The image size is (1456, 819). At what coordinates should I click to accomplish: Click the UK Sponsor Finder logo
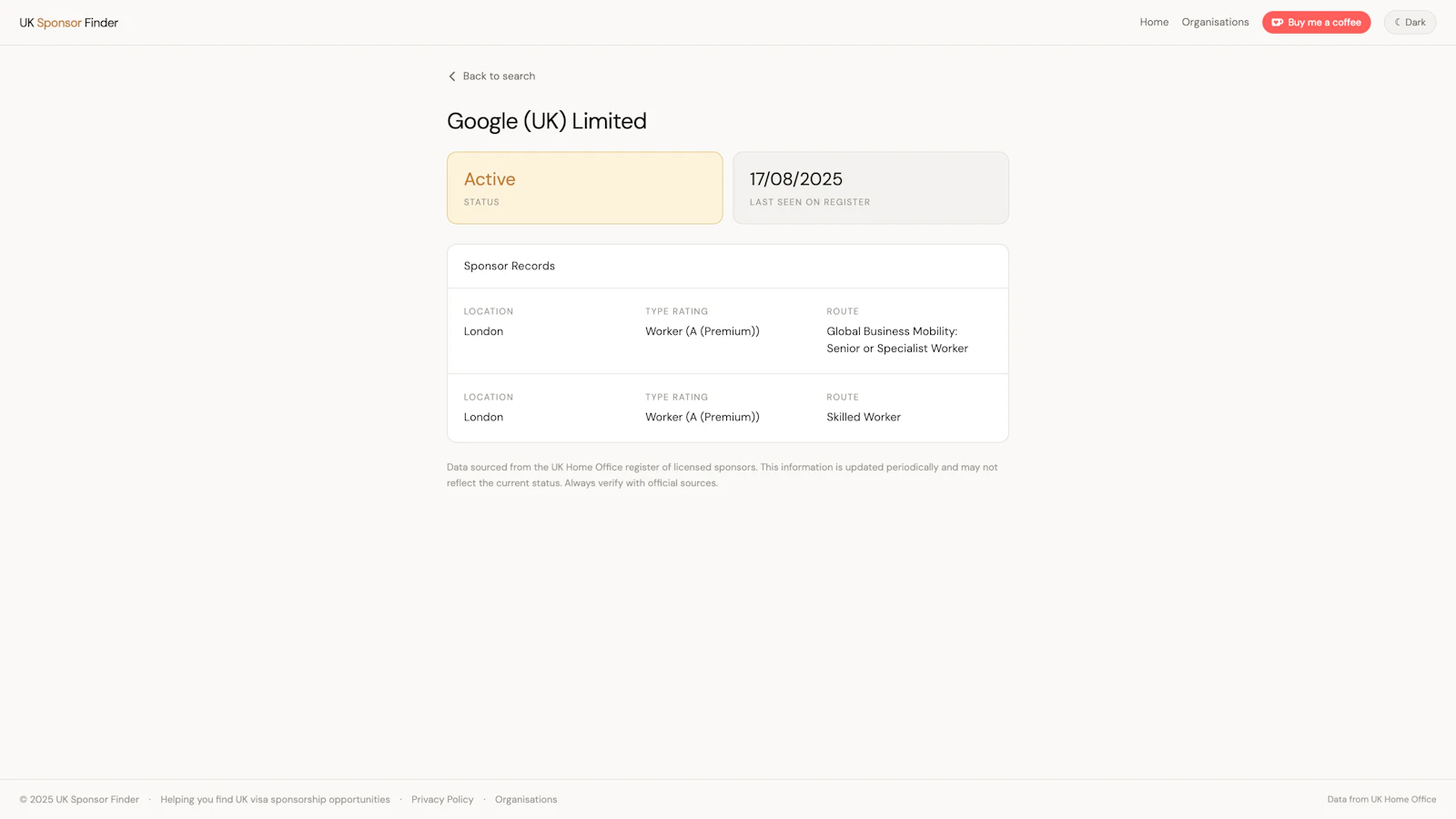point(69,23)
